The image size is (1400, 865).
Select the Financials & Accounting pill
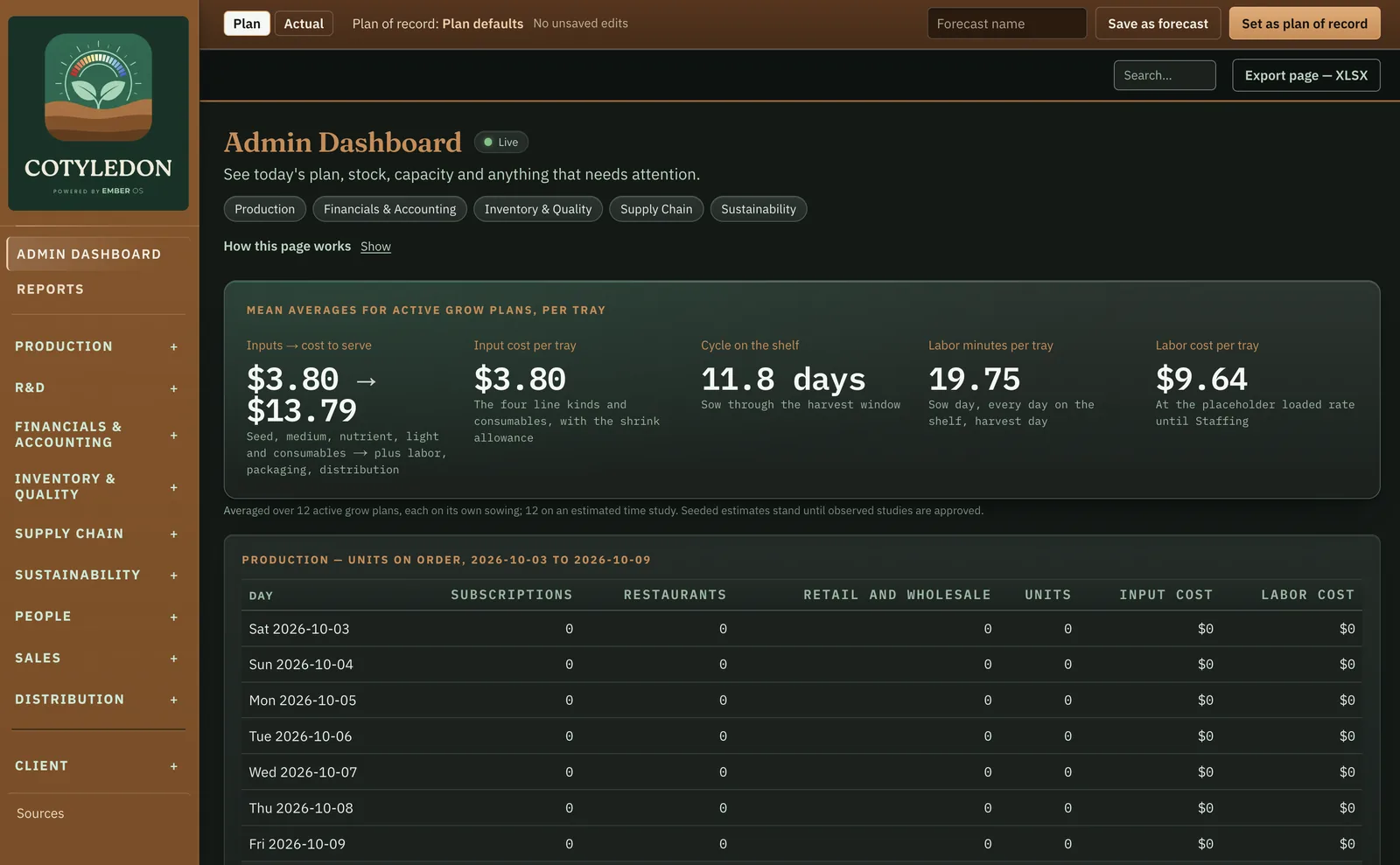tap(390, 209)
